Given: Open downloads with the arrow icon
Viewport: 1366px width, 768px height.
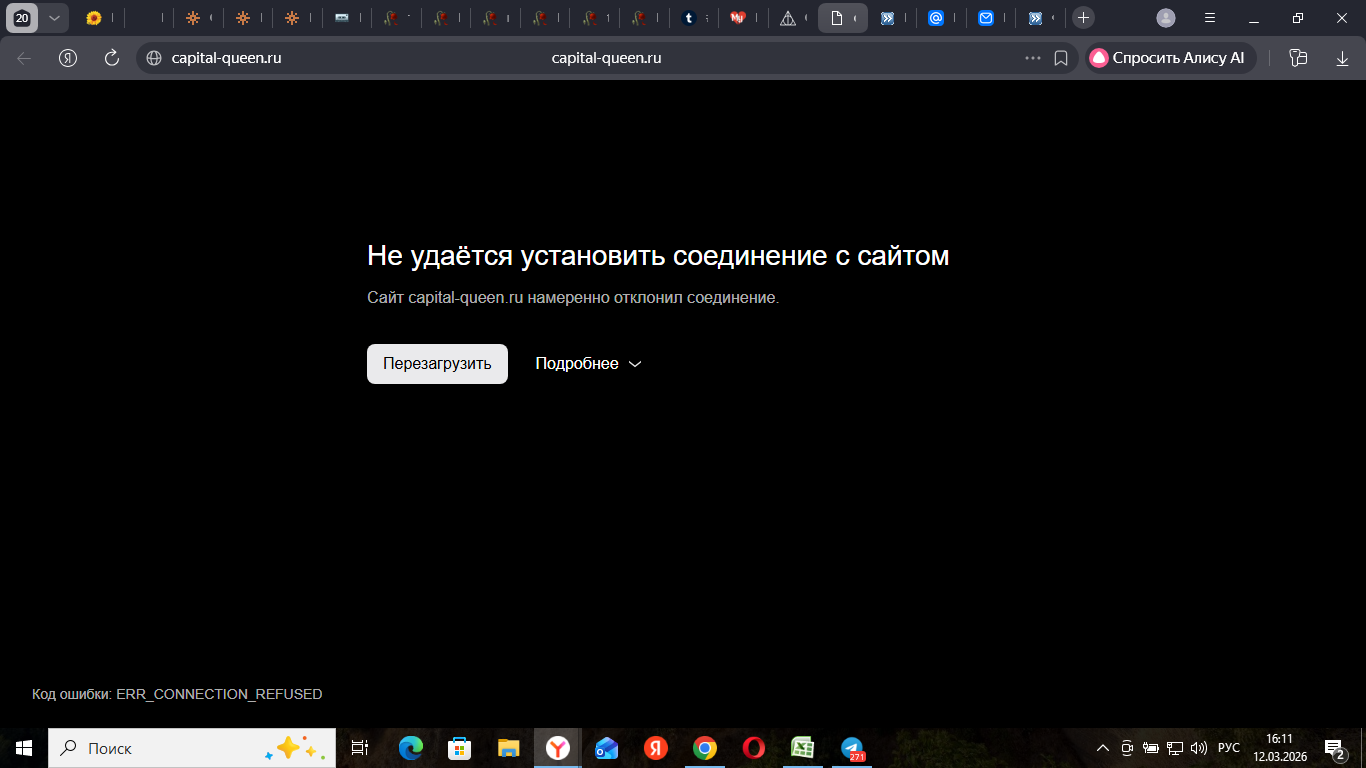Looking at the screenshot, I should coord(1342,57).
